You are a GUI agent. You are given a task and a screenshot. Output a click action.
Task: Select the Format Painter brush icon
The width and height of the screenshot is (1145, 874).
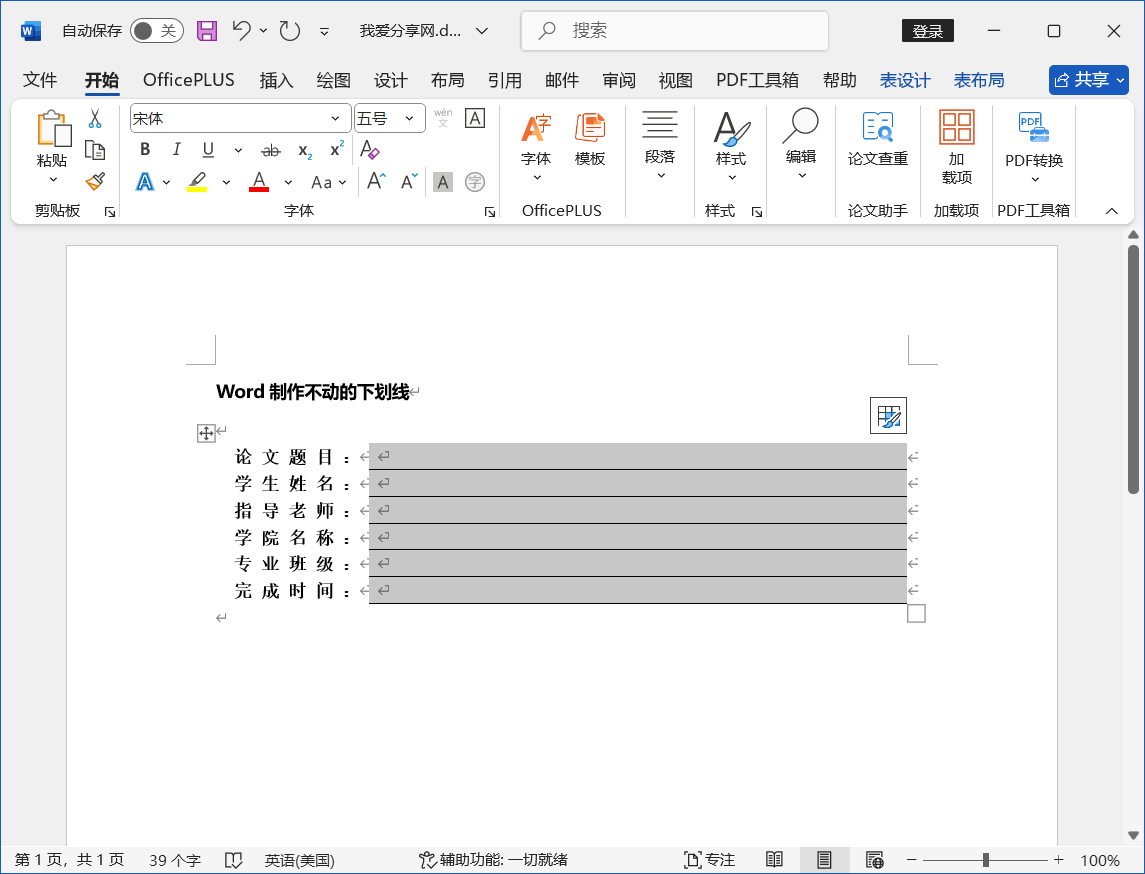click(x=95, y=182)
